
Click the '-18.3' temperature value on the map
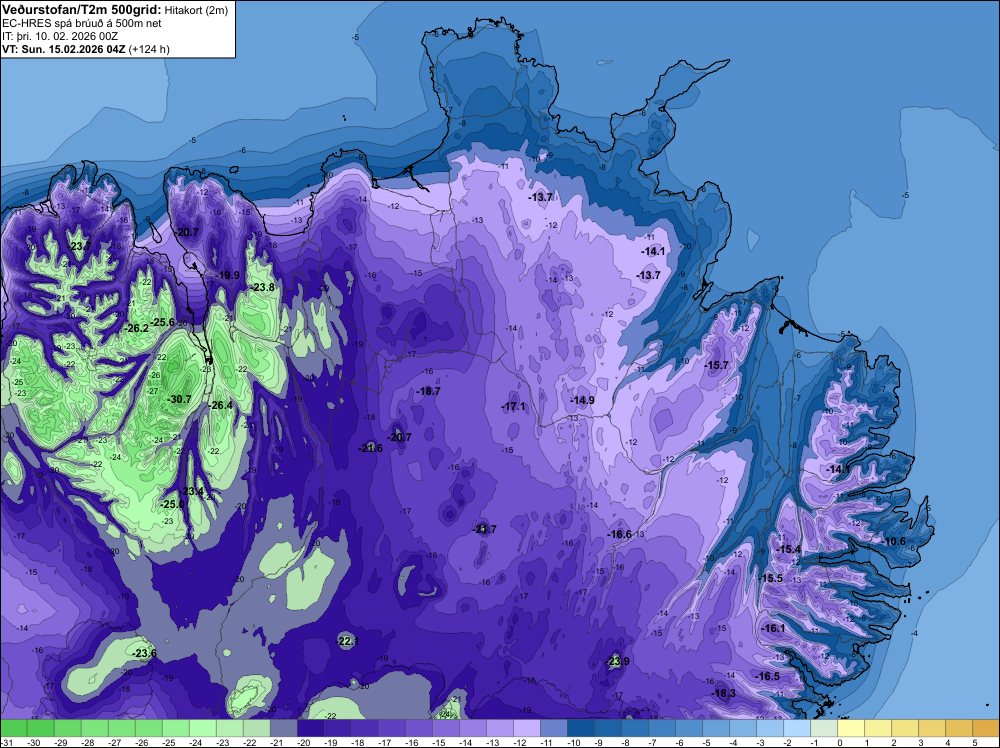[724, 693]
